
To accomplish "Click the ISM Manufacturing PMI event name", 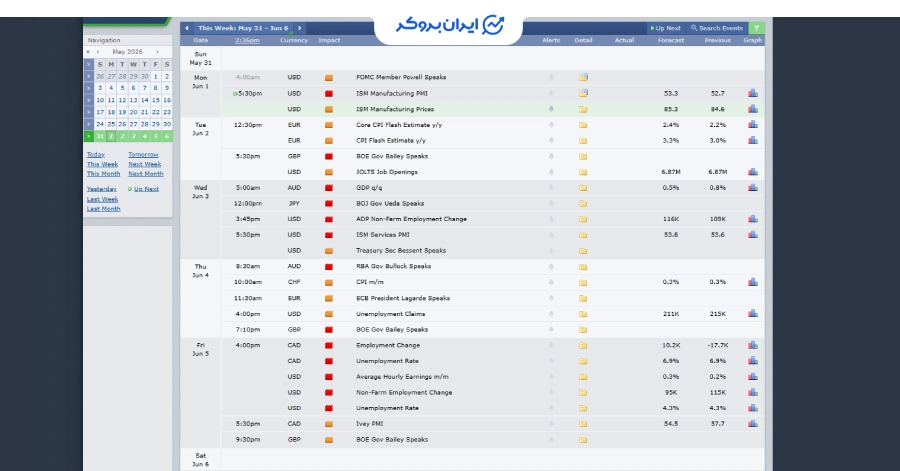I will coord(391,93).
